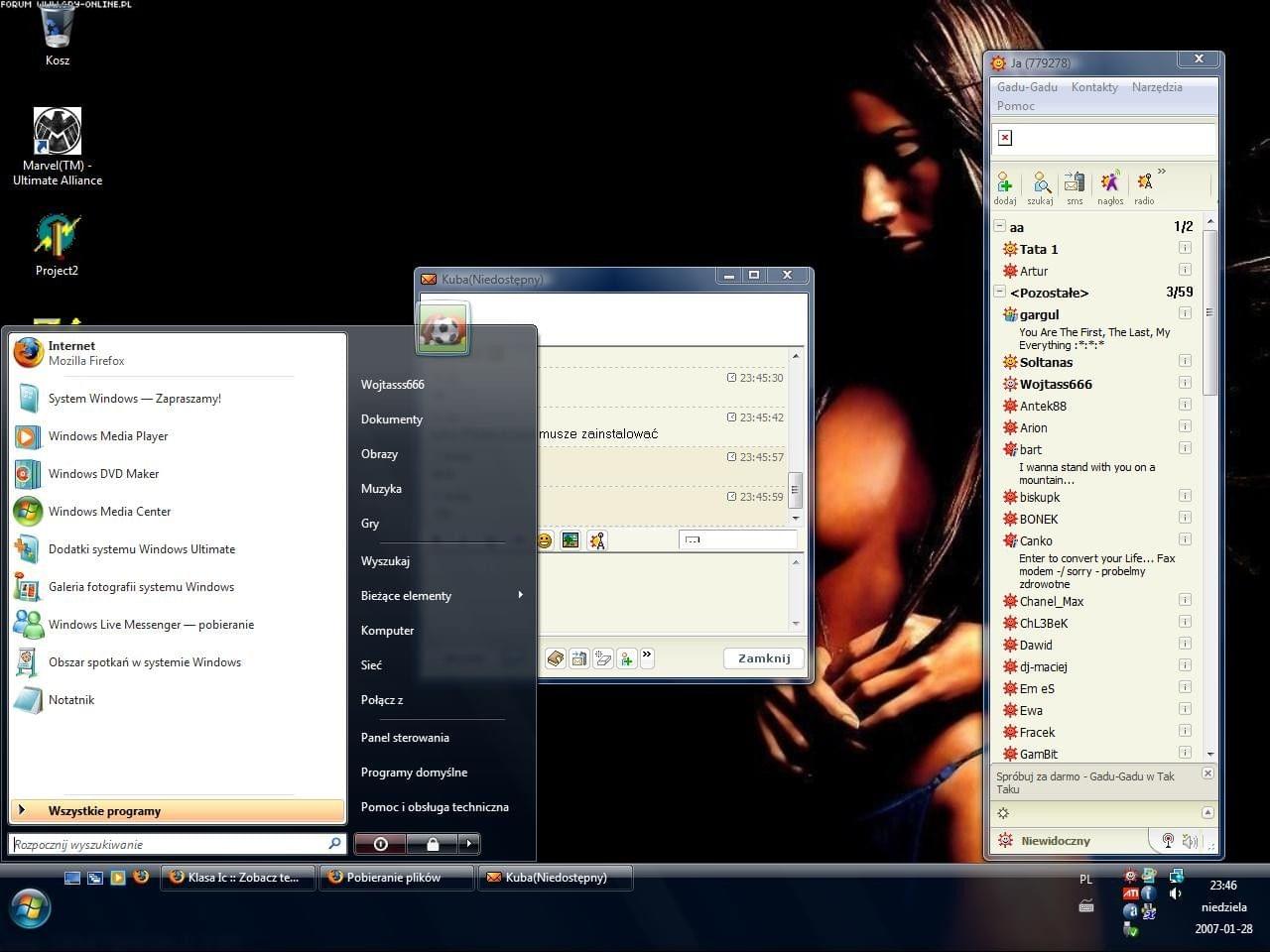Screen dimensions: 1270x952
Task: Select the 'gargul' contact
Action: [x=1040, y=314]
